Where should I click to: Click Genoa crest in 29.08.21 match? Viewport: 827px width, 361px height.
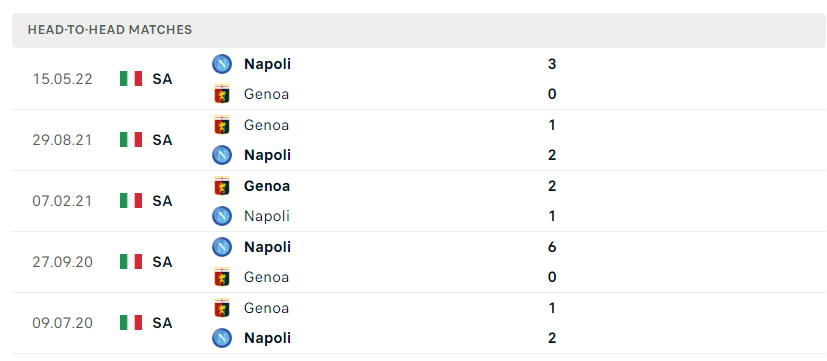point(222,125)
